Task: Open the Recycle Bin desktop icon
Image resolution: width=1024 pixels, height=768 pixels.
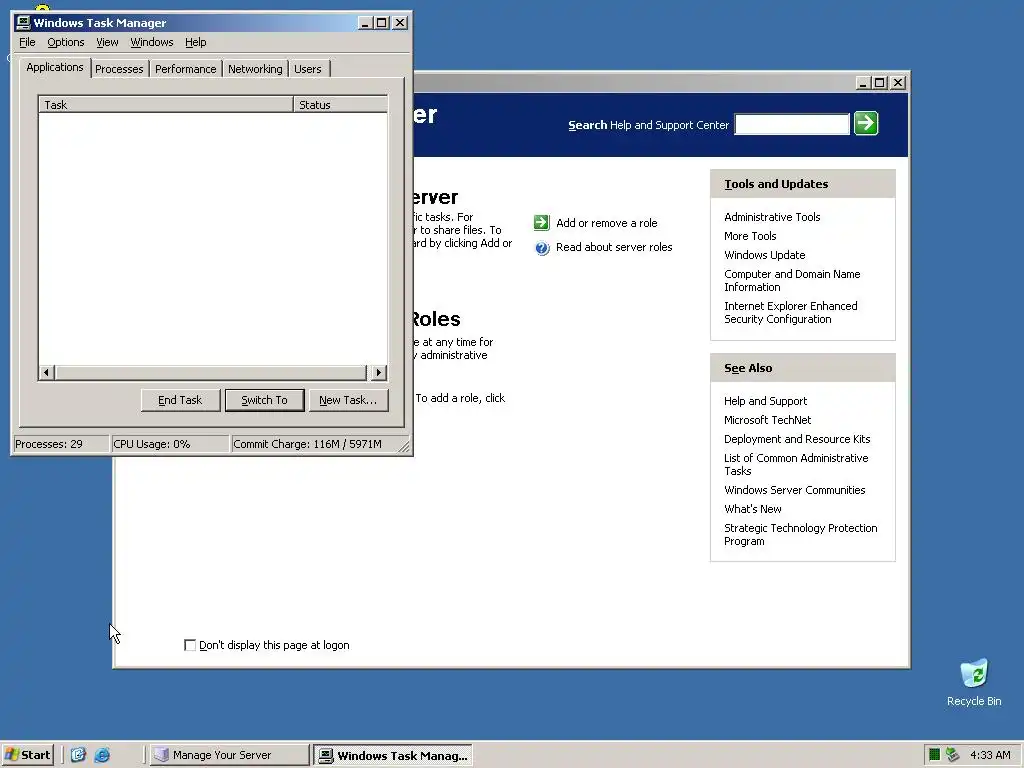Action: point(974,682)
